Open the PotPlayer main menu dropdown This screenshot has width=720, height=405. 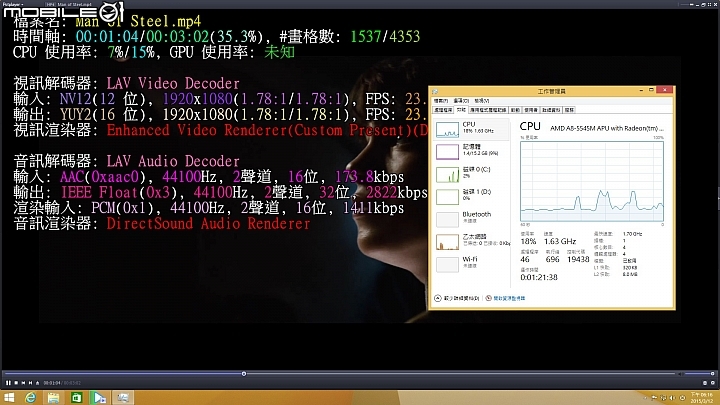(12, 4)
